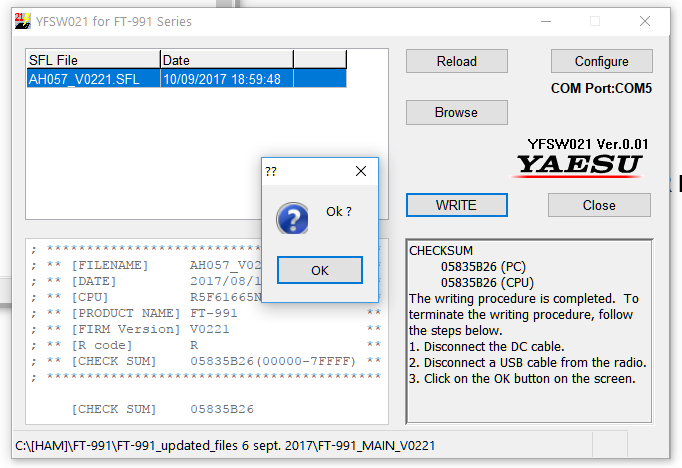Viewport: 682px width, 468px height.
Task: Close the '??' confirmation dialog with X
Action: tap(361, 172)
